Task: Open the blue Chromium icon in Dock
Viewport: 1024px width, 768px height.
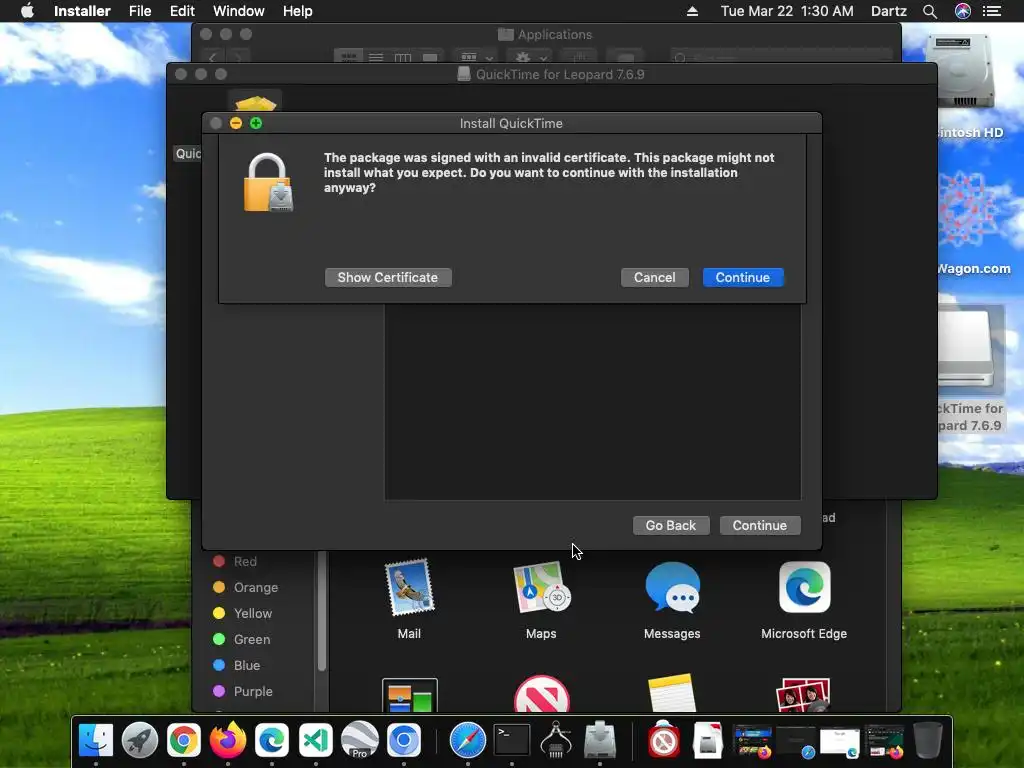Action: [x=404, y=741]
